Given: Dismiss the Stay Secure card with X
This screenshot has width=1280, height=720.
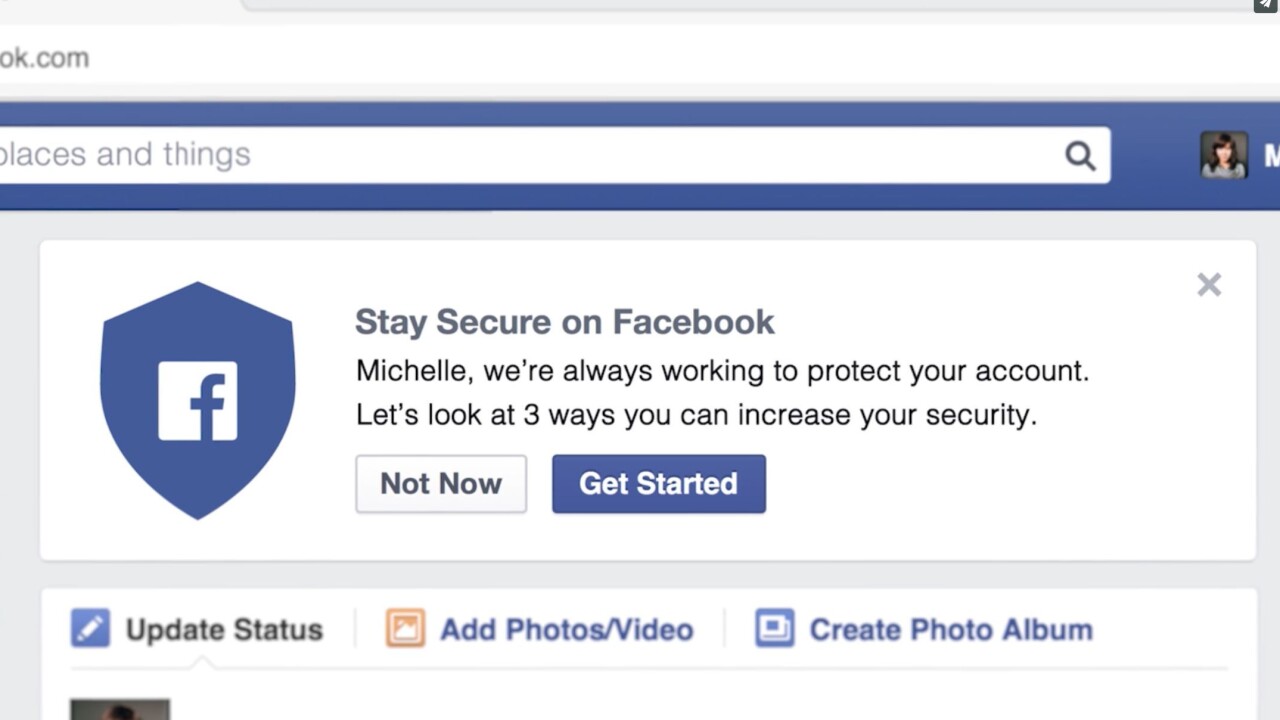Looking at the screenshot, I should 1209,285.
